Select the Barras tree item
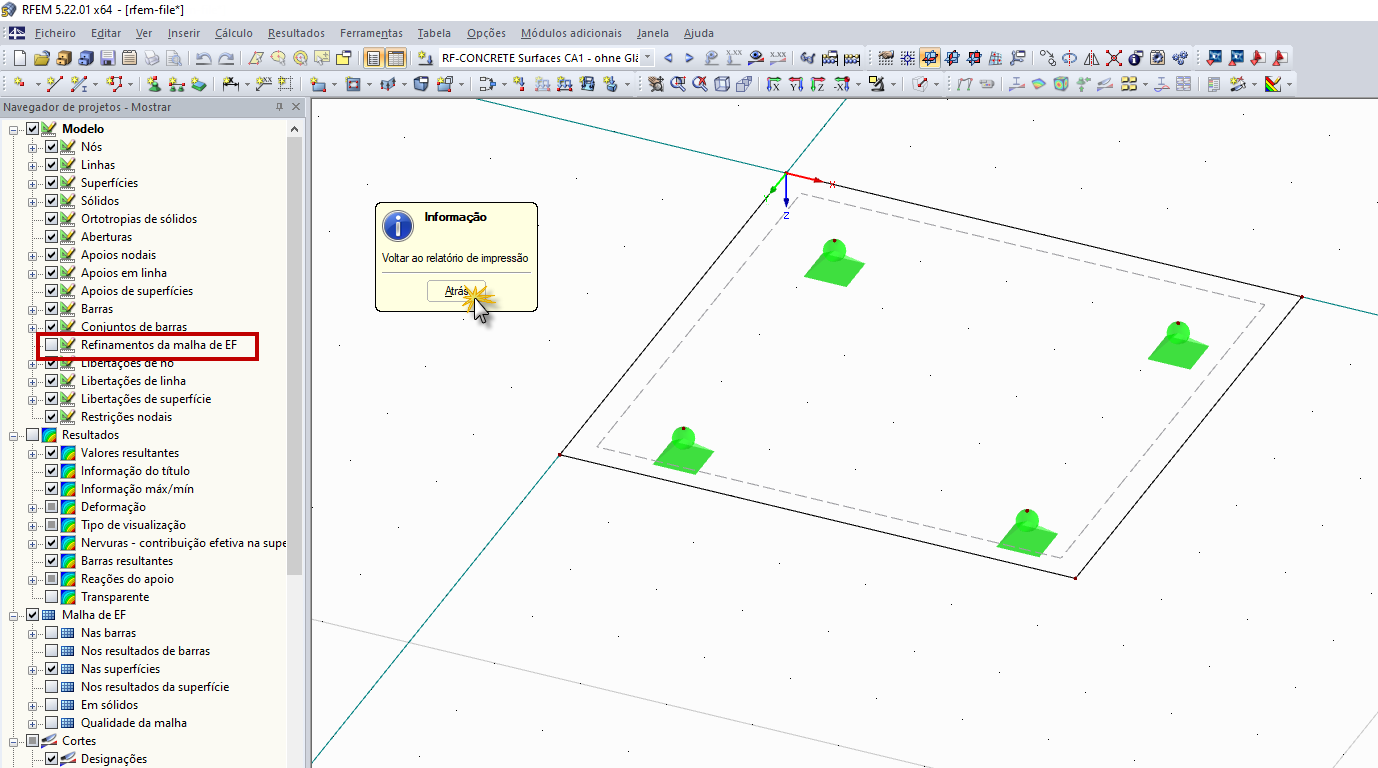The image size is (1378, 768). [97, 309]
